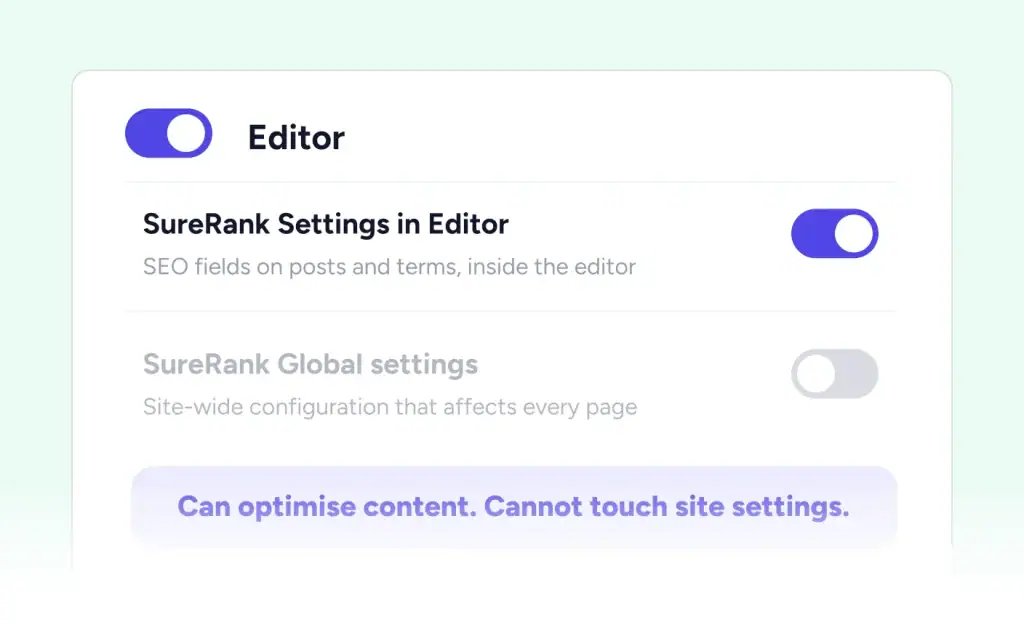Click the SureRank Settings in Editor label
This screenshot has width=1024, height=625.
tap(325, 224)
